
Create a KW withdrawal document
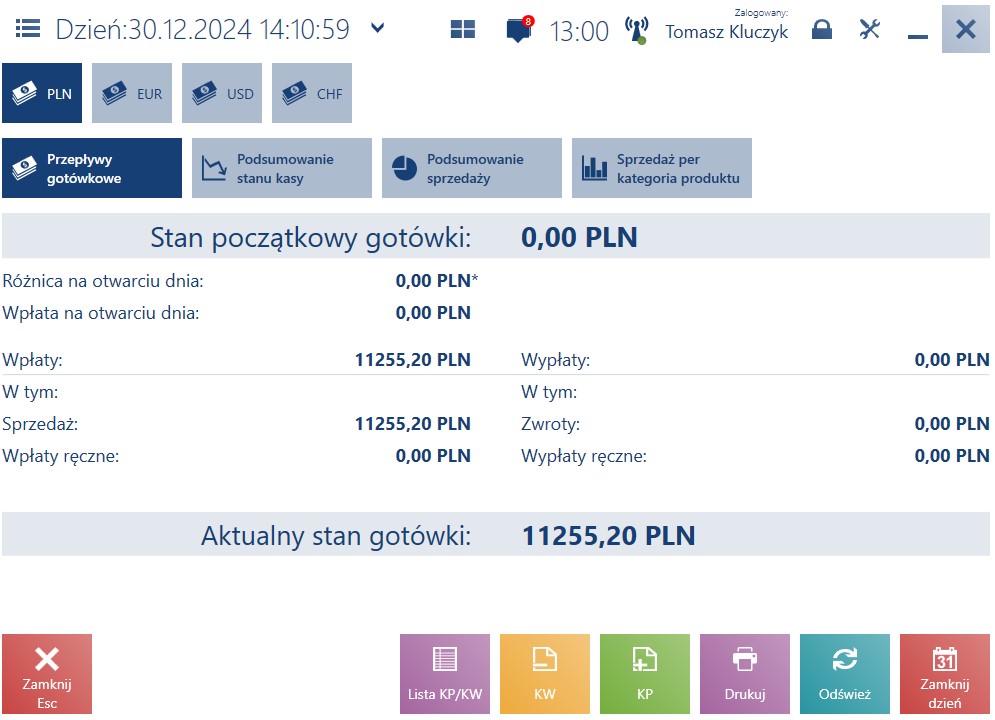[x=545, y=674]
